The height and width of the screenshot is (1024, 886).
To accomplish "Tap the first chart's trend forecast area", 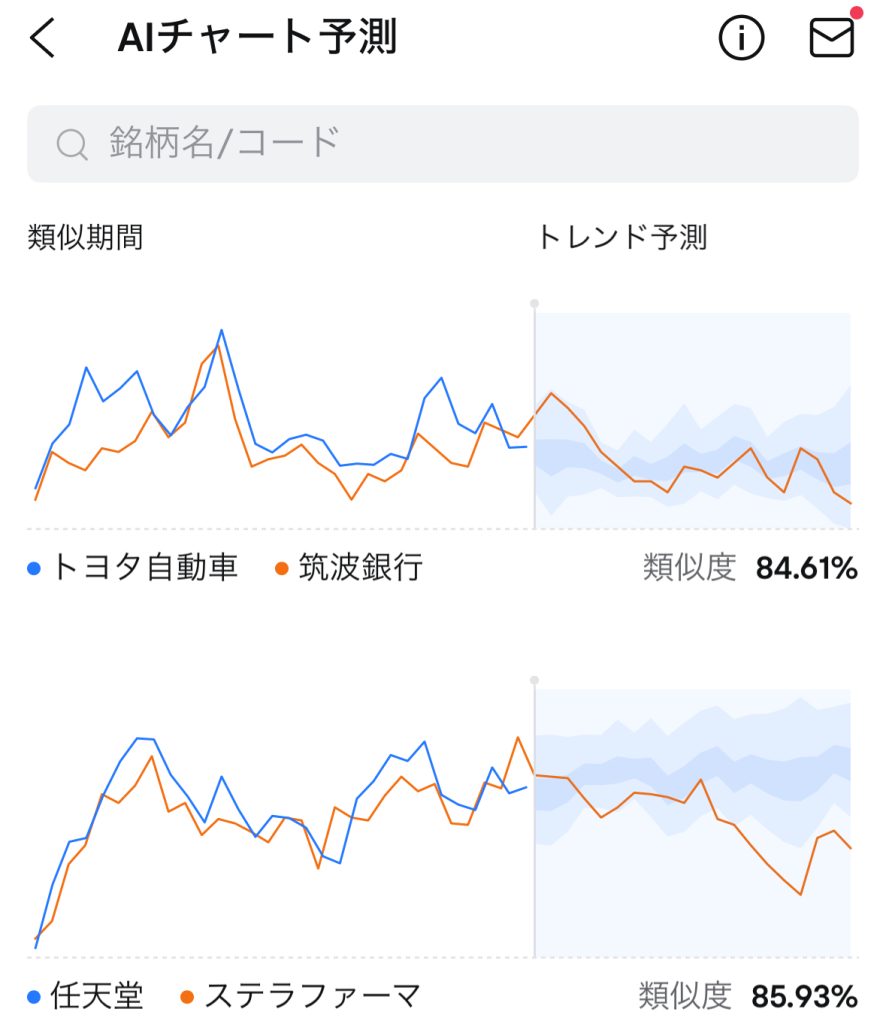I will (692, 420).
